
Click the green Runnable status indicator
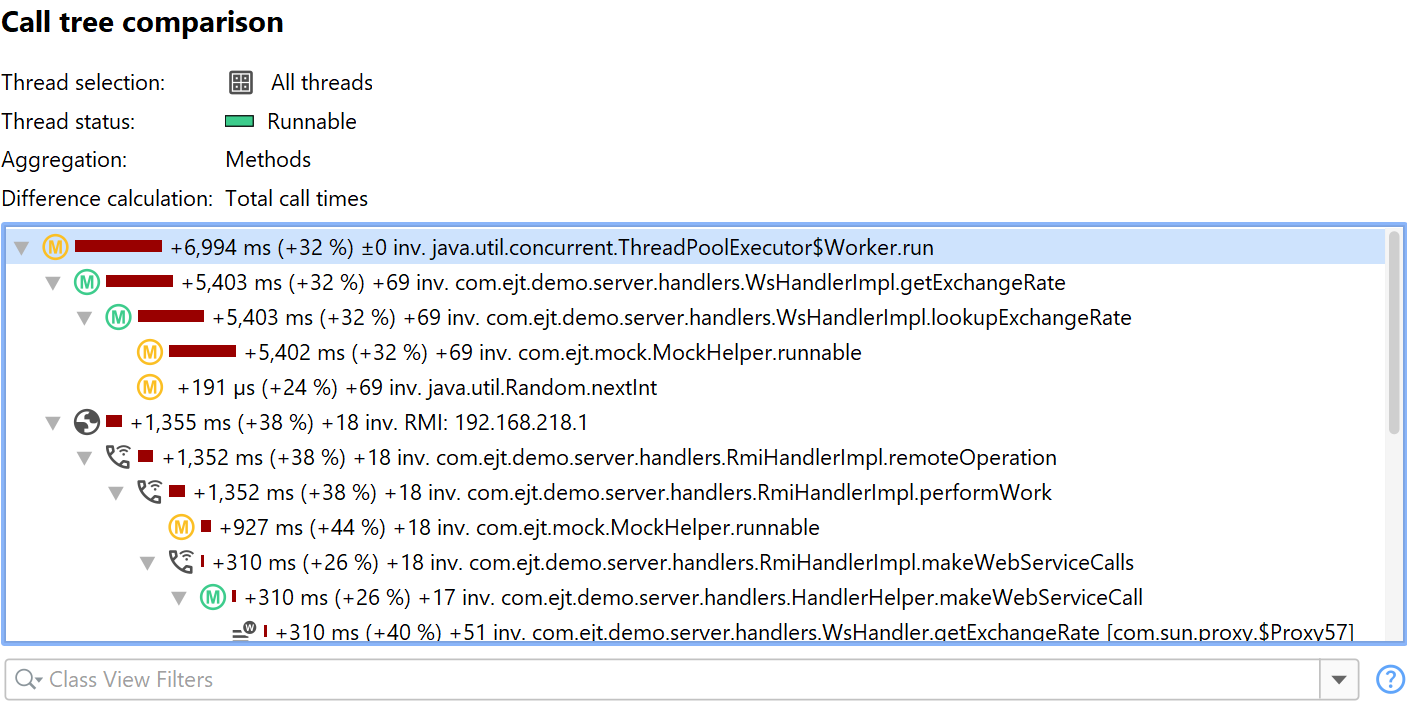(239, 122)
